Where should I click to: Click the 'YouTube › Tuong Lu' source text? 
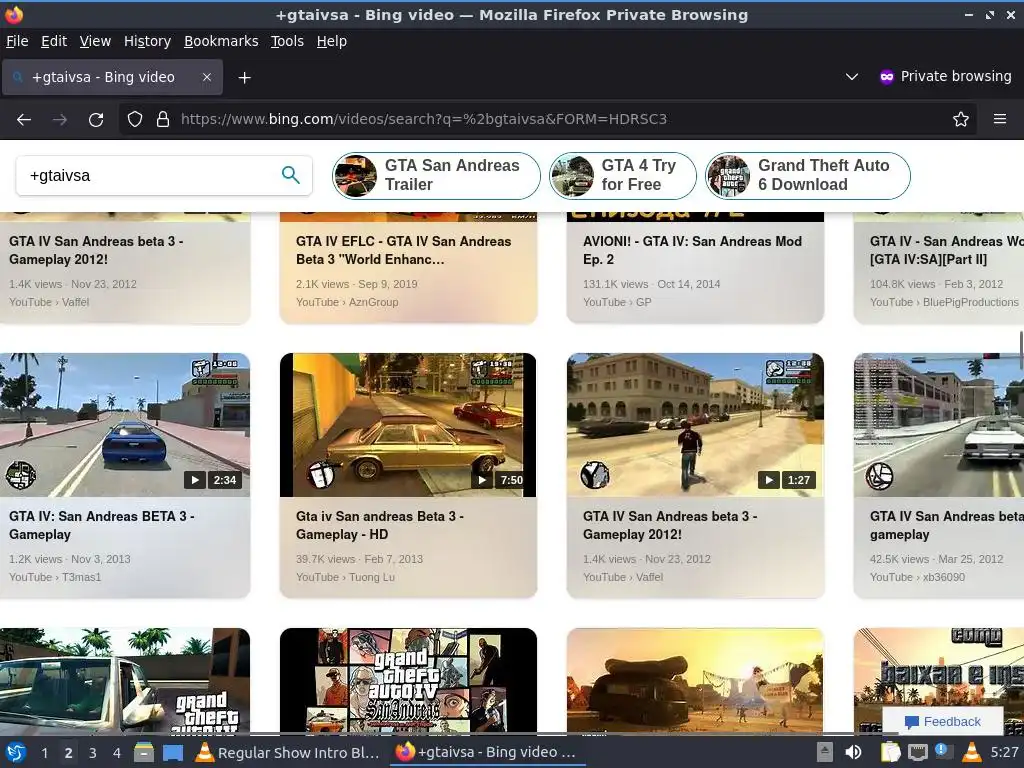pos(345,577)
